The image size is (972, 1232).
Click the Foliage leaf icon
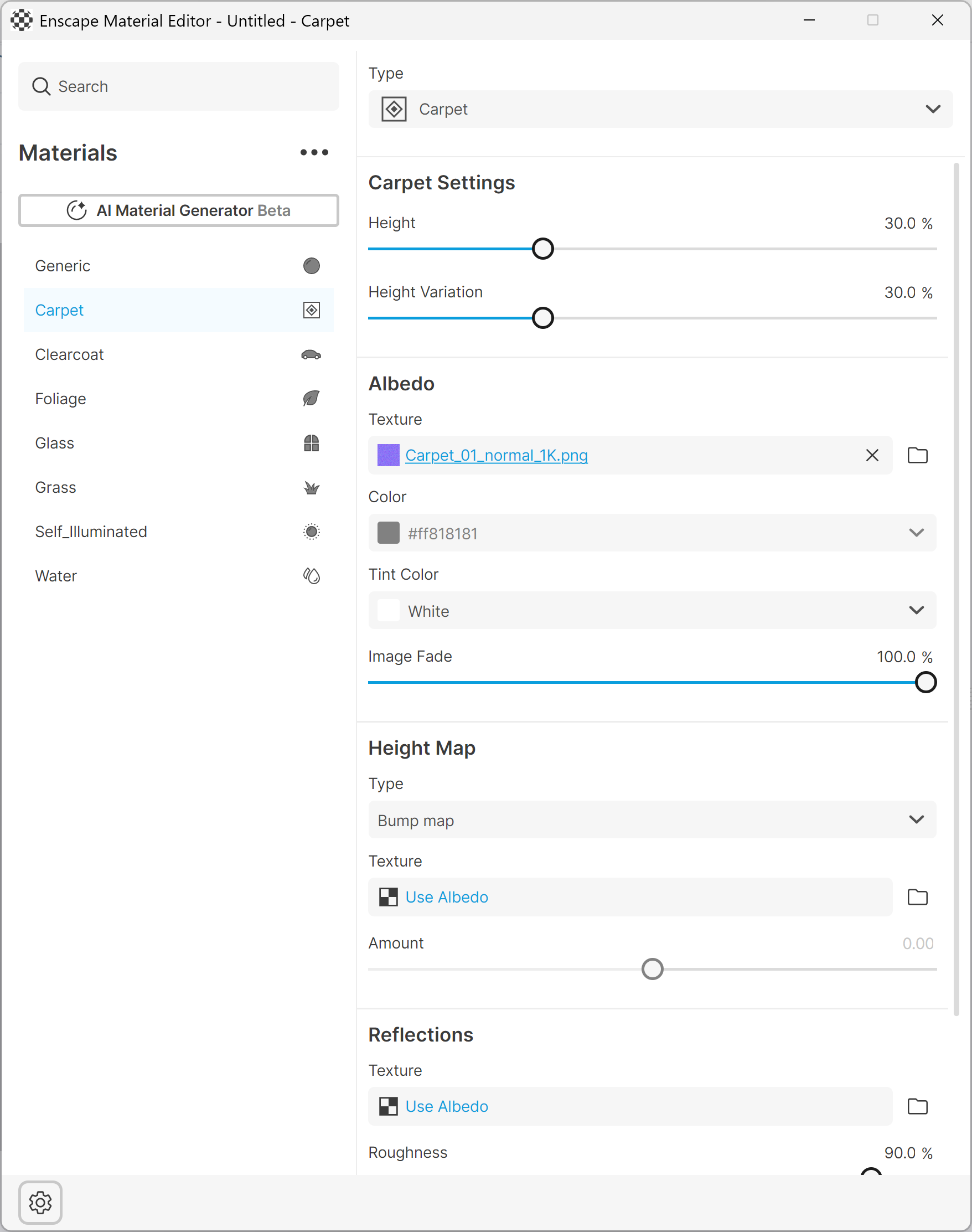coord(311,399)
